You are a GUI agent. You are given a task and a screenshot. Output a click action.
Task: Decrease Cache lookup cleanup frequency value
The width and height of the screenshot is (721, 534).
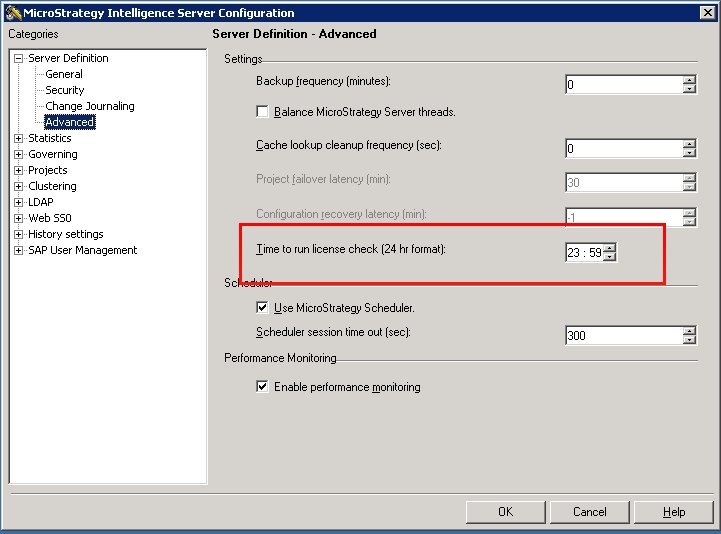point(689,153)
